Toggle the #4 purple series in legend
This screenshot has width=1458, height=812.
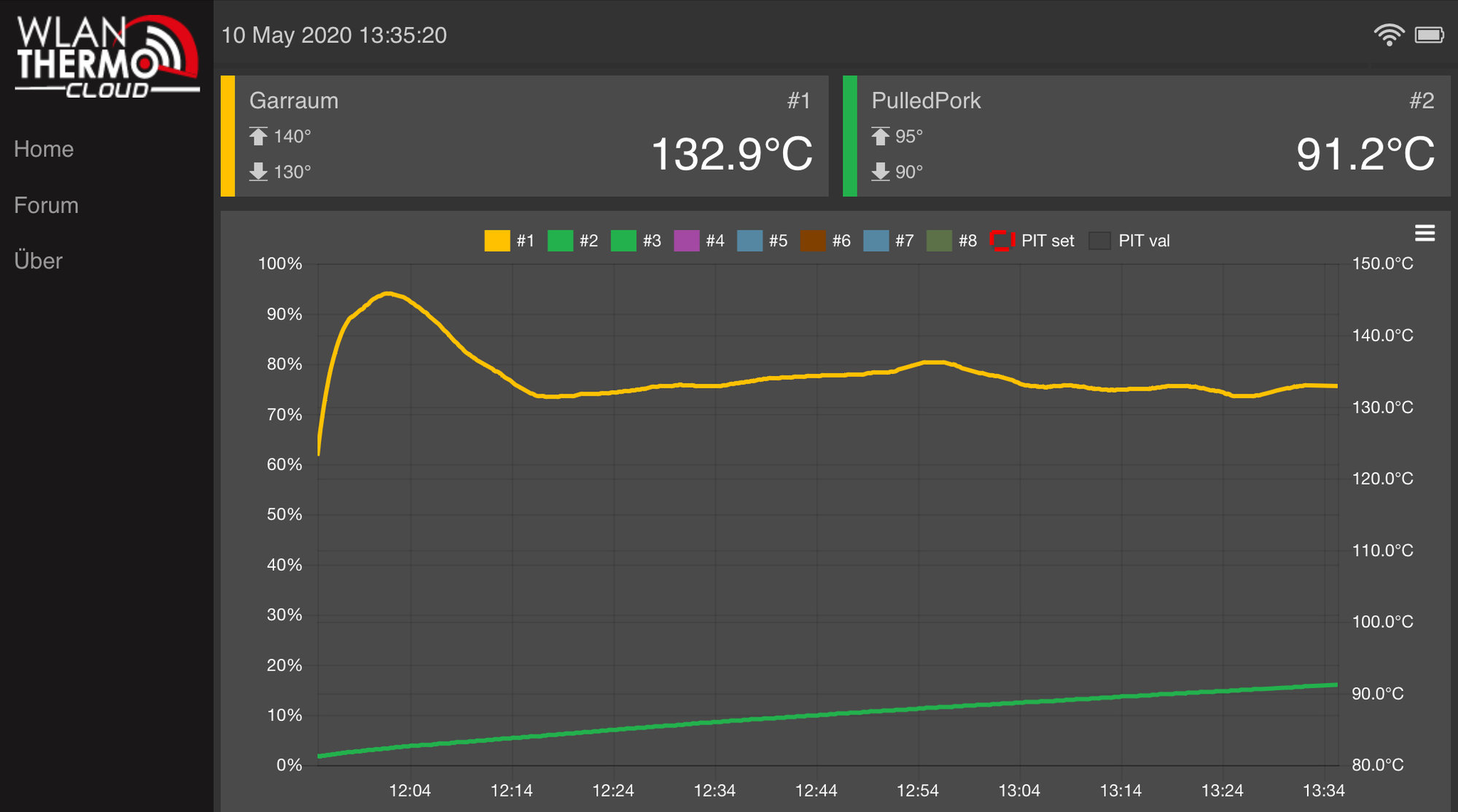tap(699, 241)
